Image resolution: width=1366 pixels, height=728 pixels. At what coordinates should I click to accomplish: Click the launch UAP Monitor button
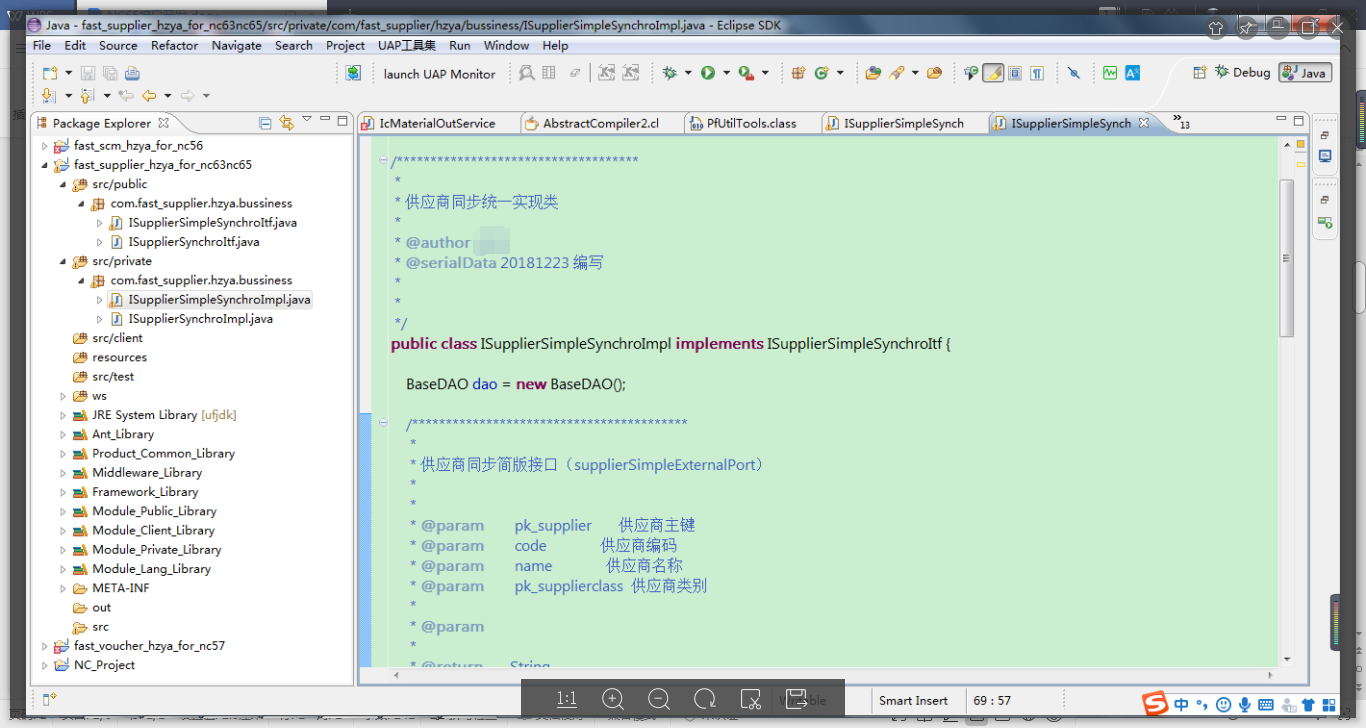(x=440, y=74)
